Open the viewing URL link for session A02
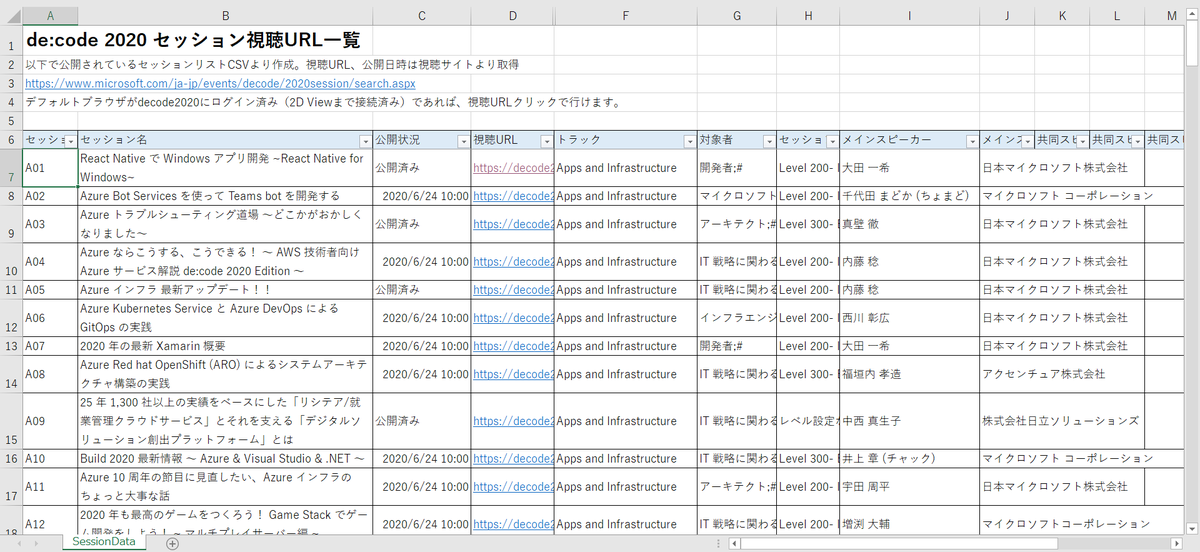 (x=513, y=196)
